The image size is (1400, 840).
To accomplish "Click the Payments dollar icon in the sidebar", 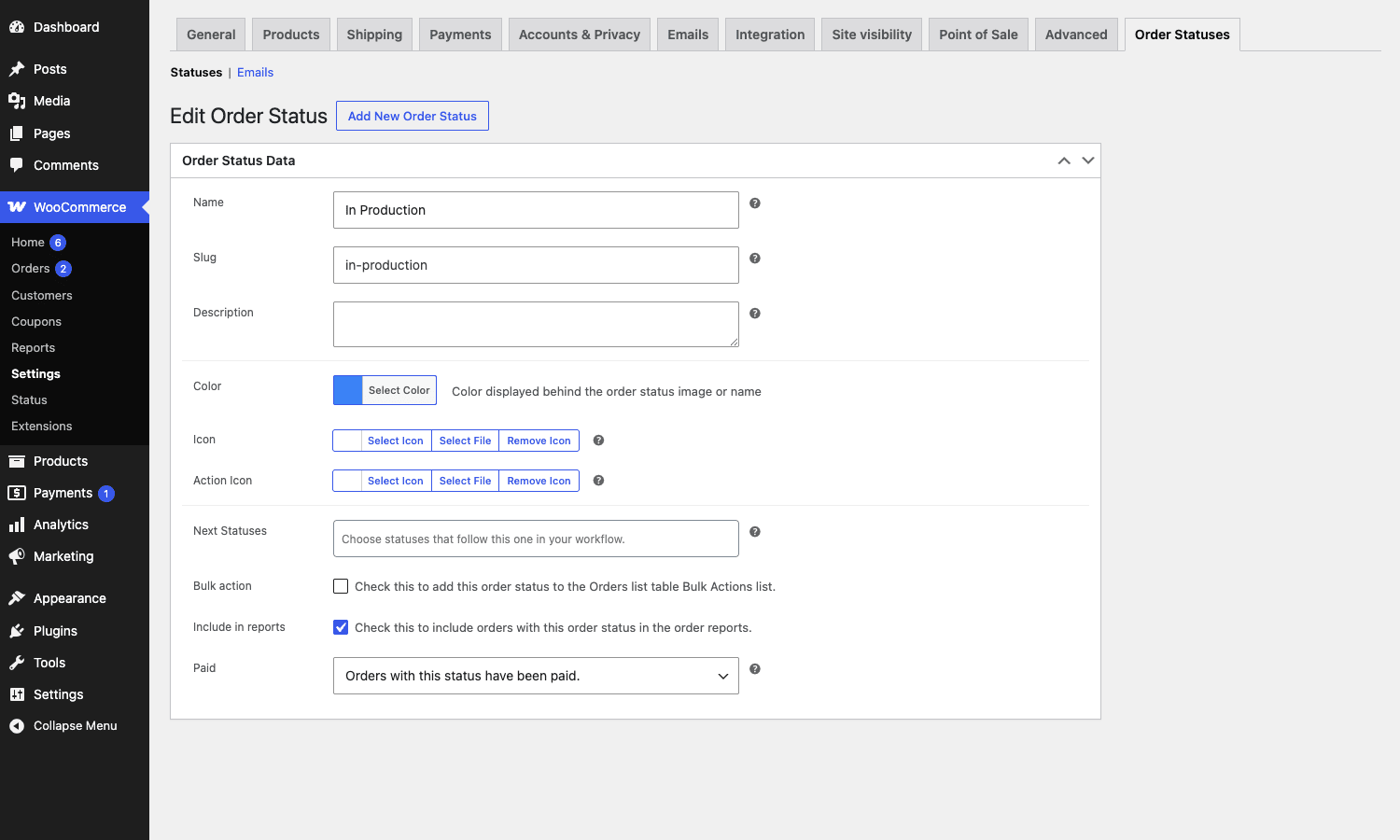I will (17, 493).
